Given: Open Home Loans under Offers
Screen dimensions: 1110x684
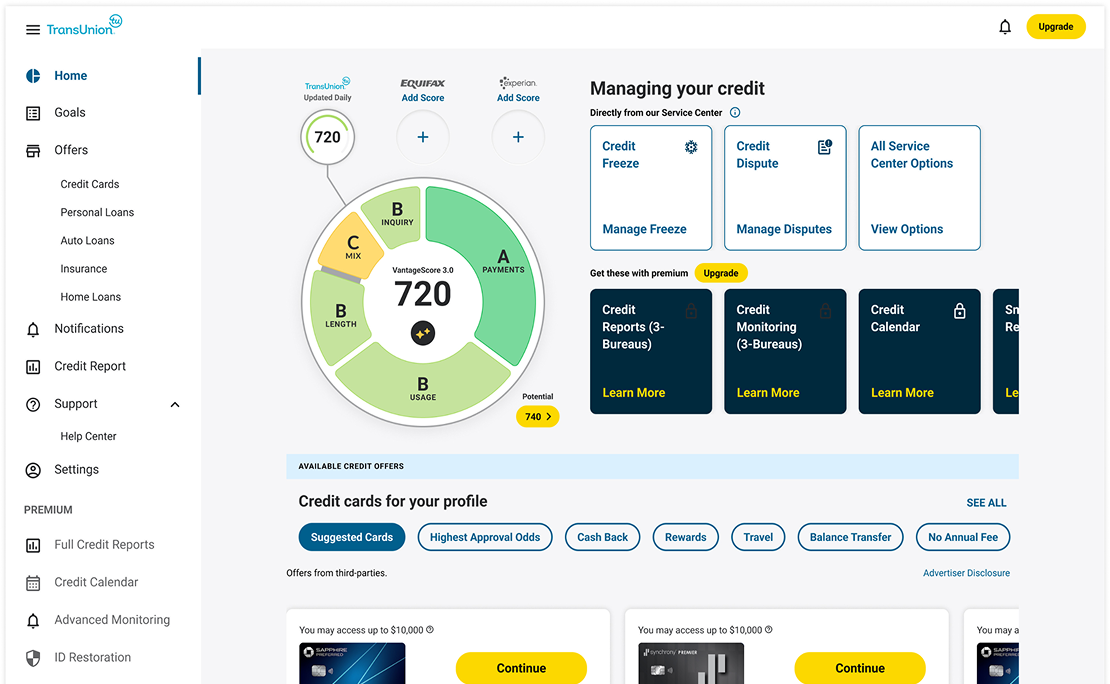Looking at the screenshot, I should 91,297.
